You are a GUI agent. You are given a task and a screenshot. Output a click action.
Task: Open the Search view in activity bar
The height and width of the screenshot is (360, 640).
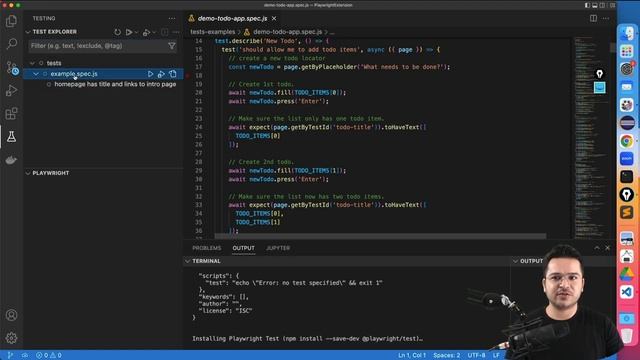click(x=11, y=44)
